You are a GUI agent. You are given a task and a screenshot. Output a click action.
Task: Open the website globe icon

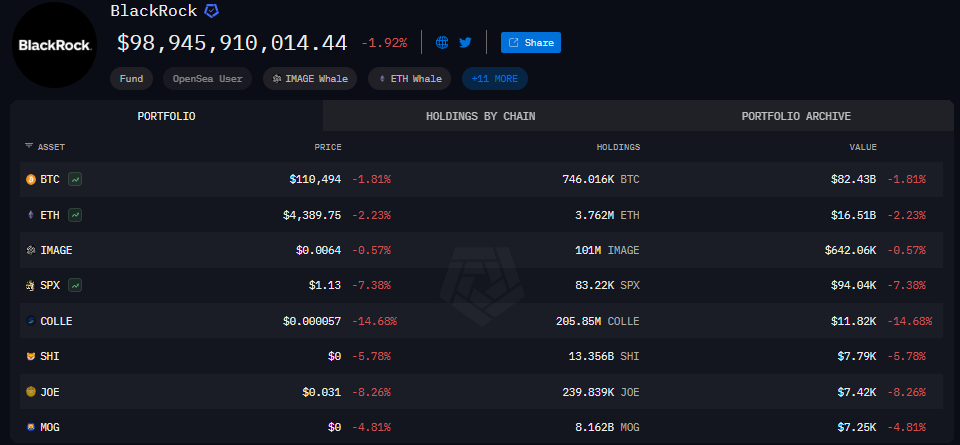442,42
